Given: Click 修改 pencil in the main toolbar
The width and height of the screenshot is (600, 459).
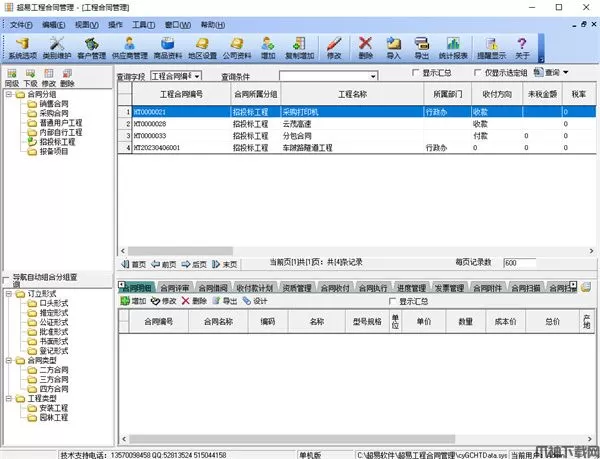Looking at the screenshot, I should tap(334, 48).
